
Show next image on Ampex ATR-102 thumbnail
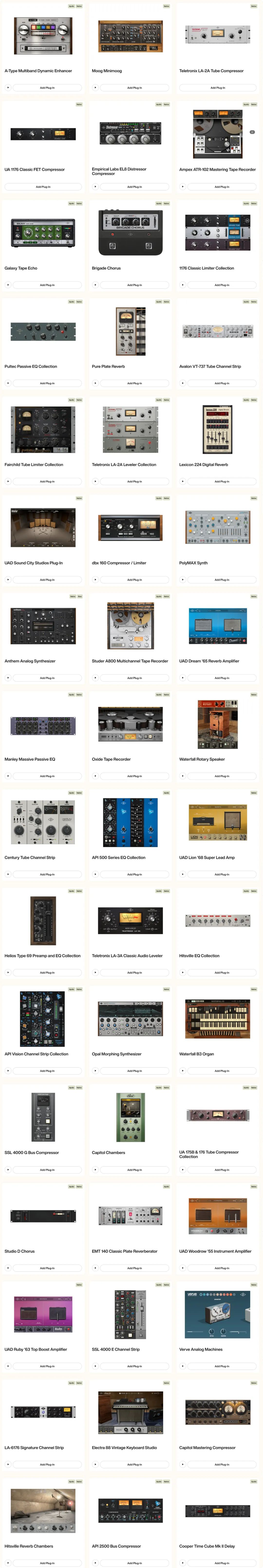pyautogui.click(x=252, y=132)
